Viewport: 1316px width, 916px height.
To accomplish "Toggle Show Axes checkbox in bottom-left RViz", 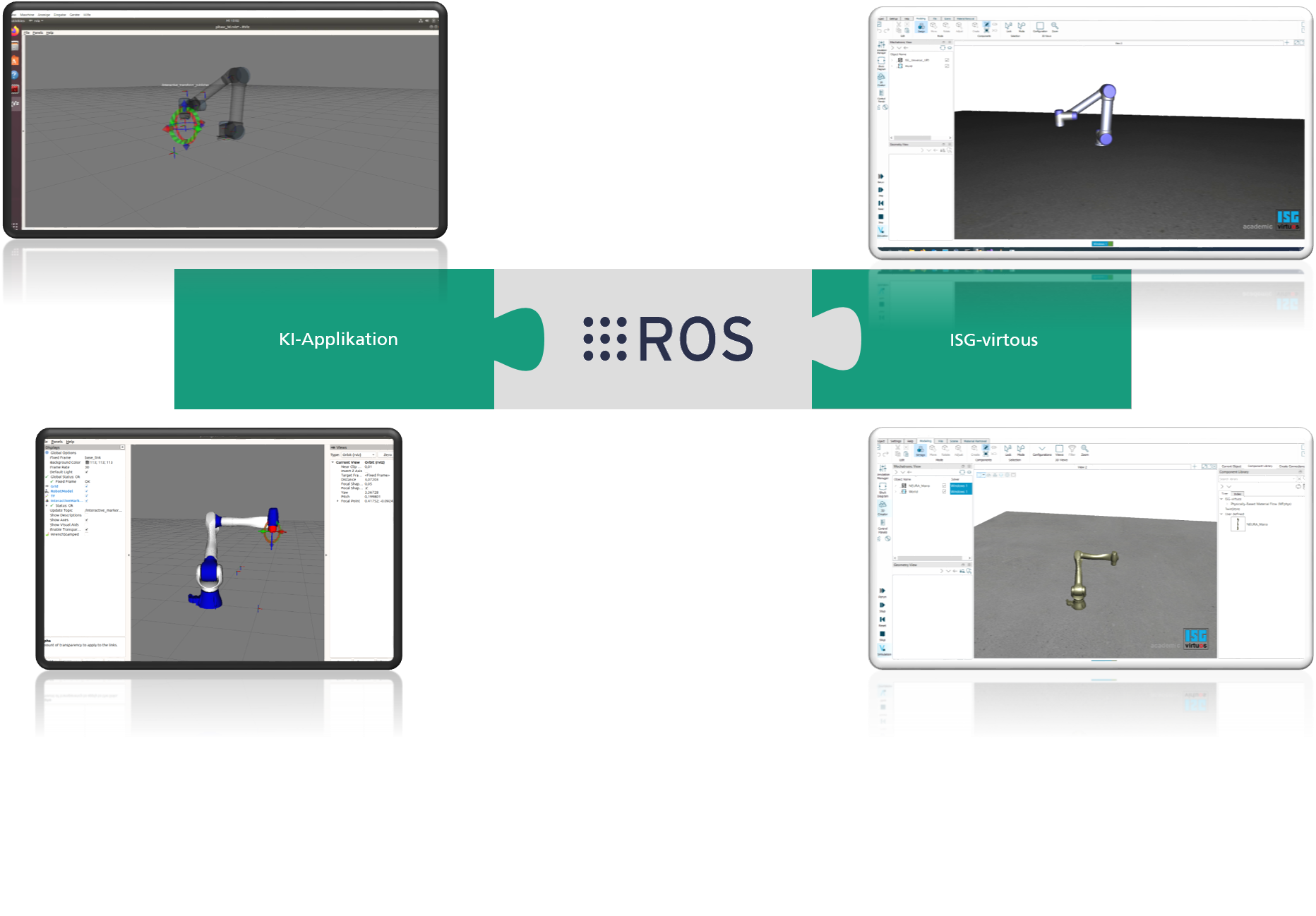I will pyautogui.click(x=87, y=520).
